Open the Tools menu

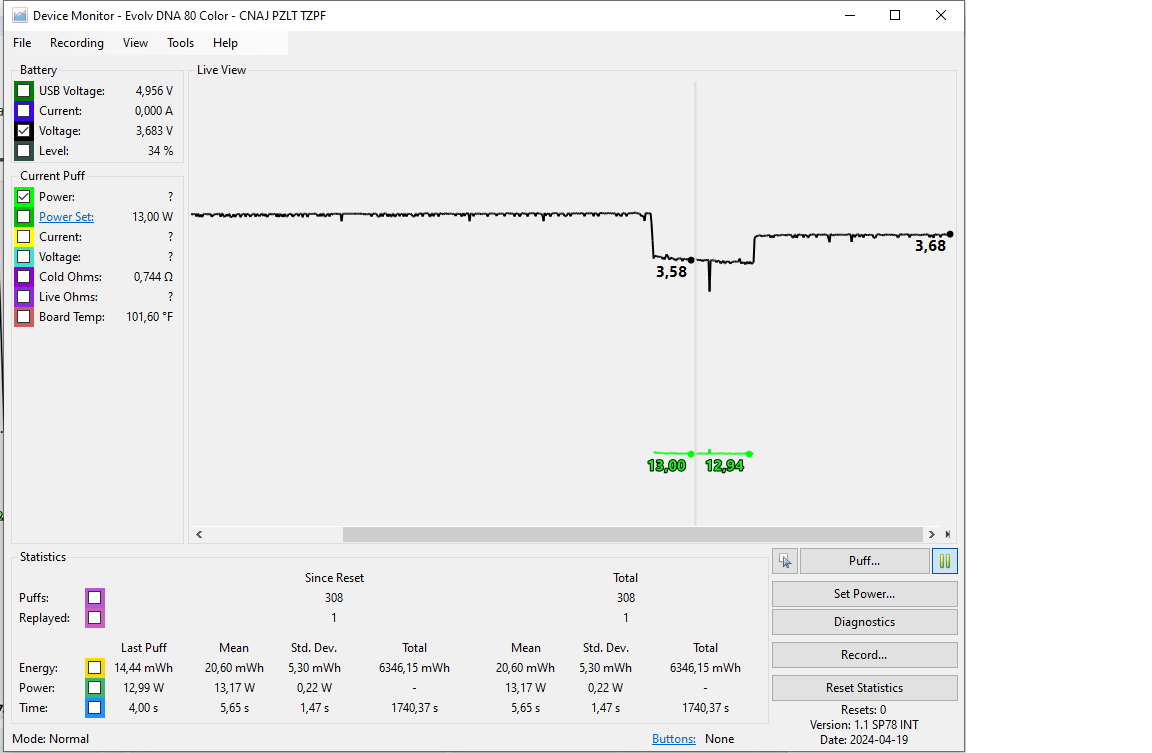180,43
